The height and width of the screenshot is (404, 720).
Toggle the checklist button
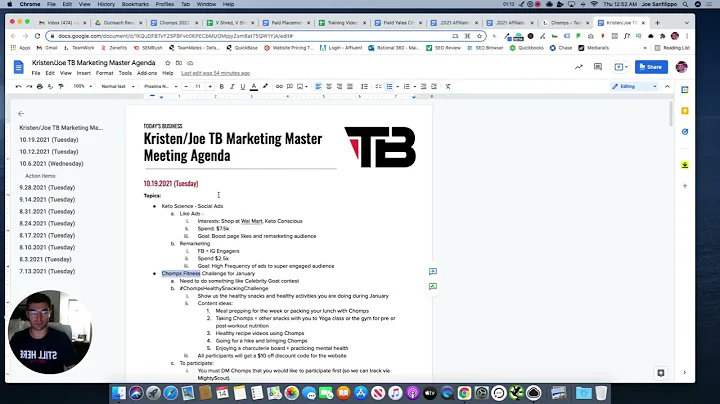[x=378, y=86]
